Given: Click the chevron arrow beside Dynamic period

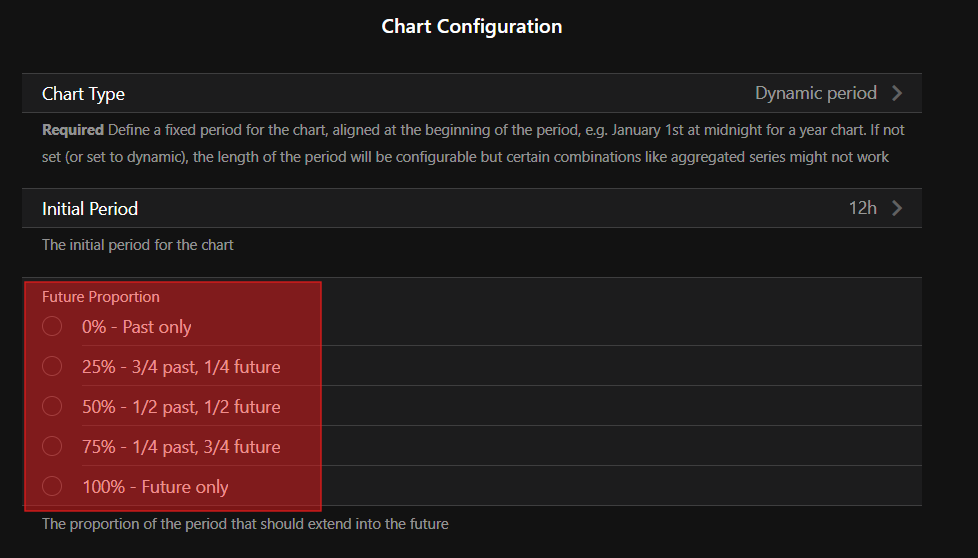Looking at the screenshot, I should point(897,93).
